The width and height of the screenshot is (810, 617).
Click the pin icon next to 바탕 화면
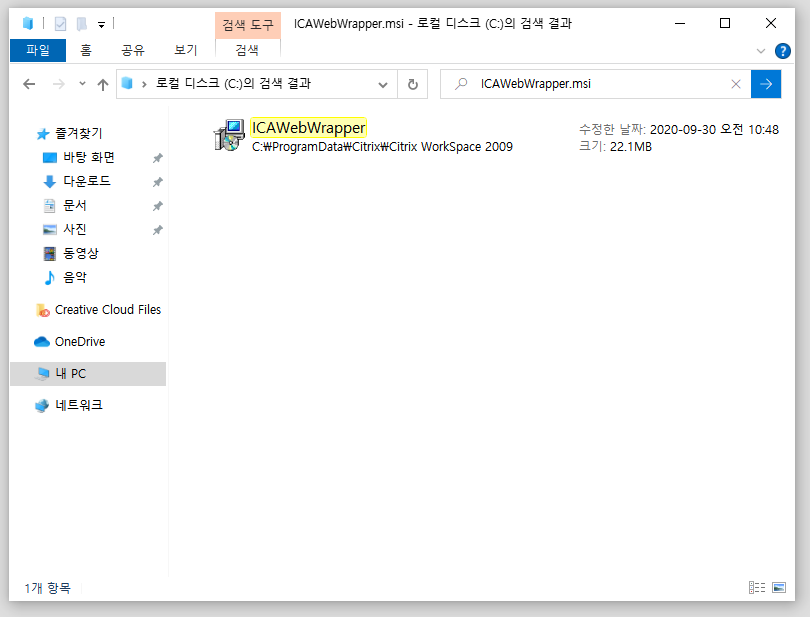pos(158,158)
